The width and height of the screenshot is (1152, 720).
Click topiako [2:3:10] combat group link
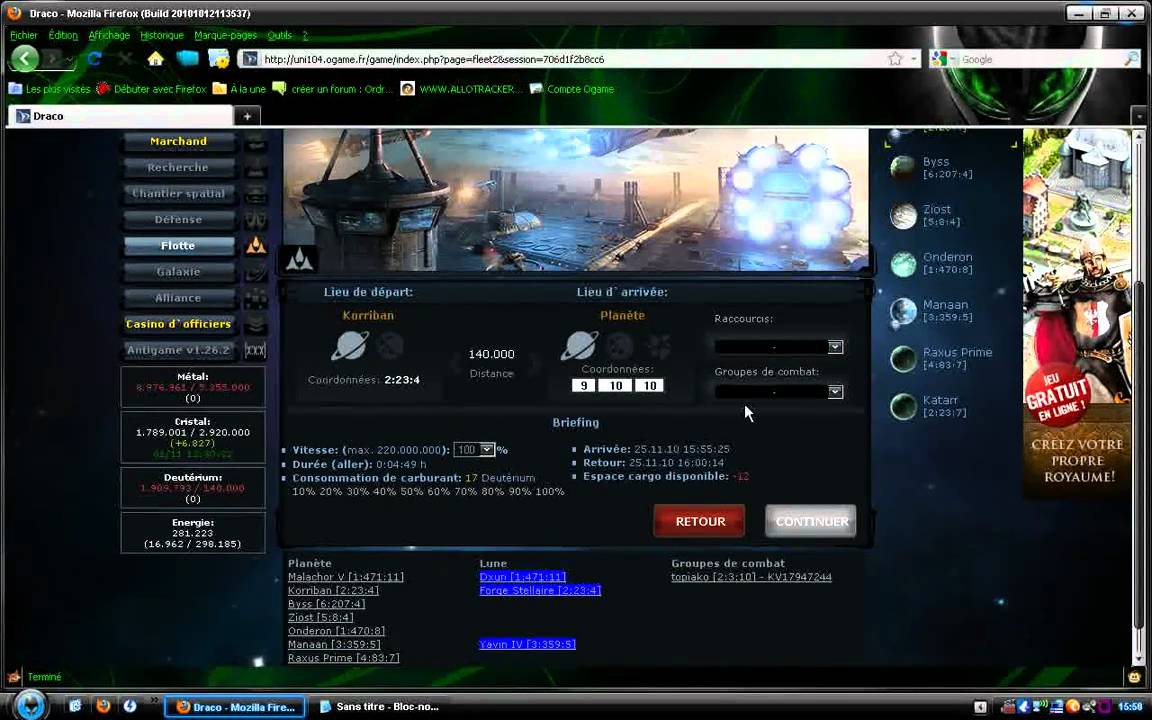[751, 577]
